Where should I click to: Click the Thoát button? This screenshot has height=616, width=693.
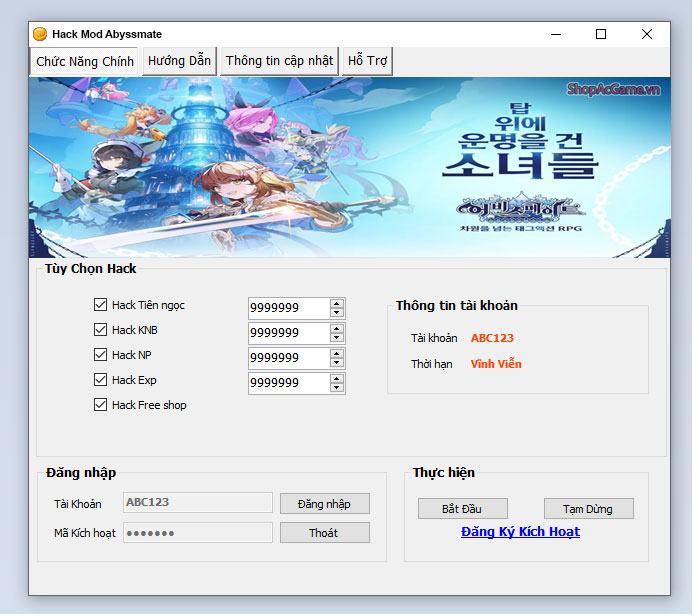coord(324,533)
